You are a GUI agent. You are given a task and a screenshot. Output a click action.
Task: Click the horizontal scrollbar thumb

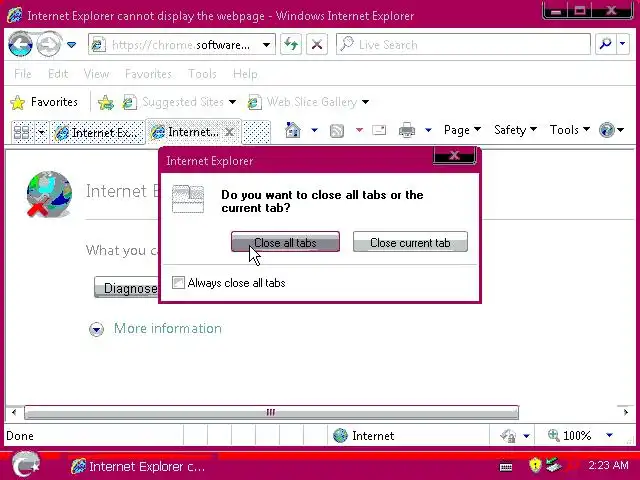point(271,412)
